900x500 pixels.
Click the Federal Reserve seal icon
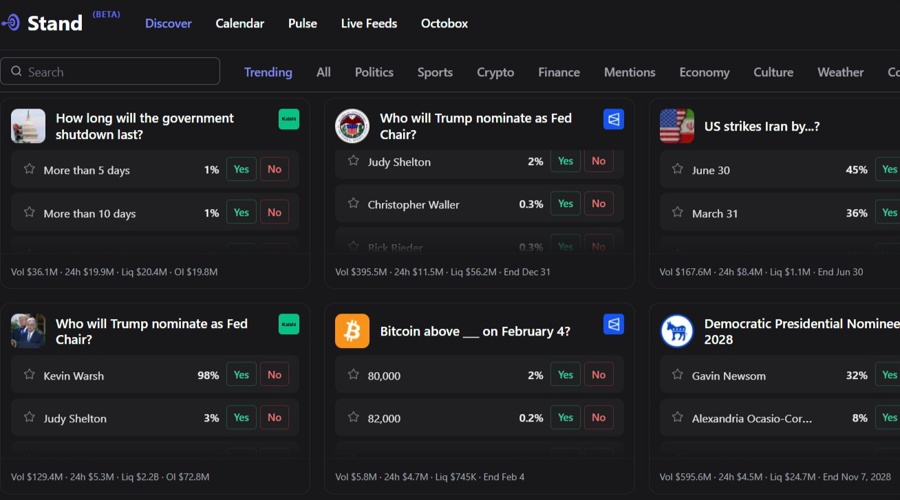pos(352,126)
